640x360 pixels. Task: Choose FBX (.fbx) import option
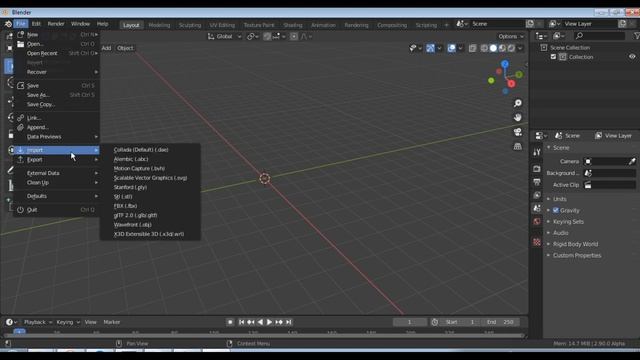[125, 206]
